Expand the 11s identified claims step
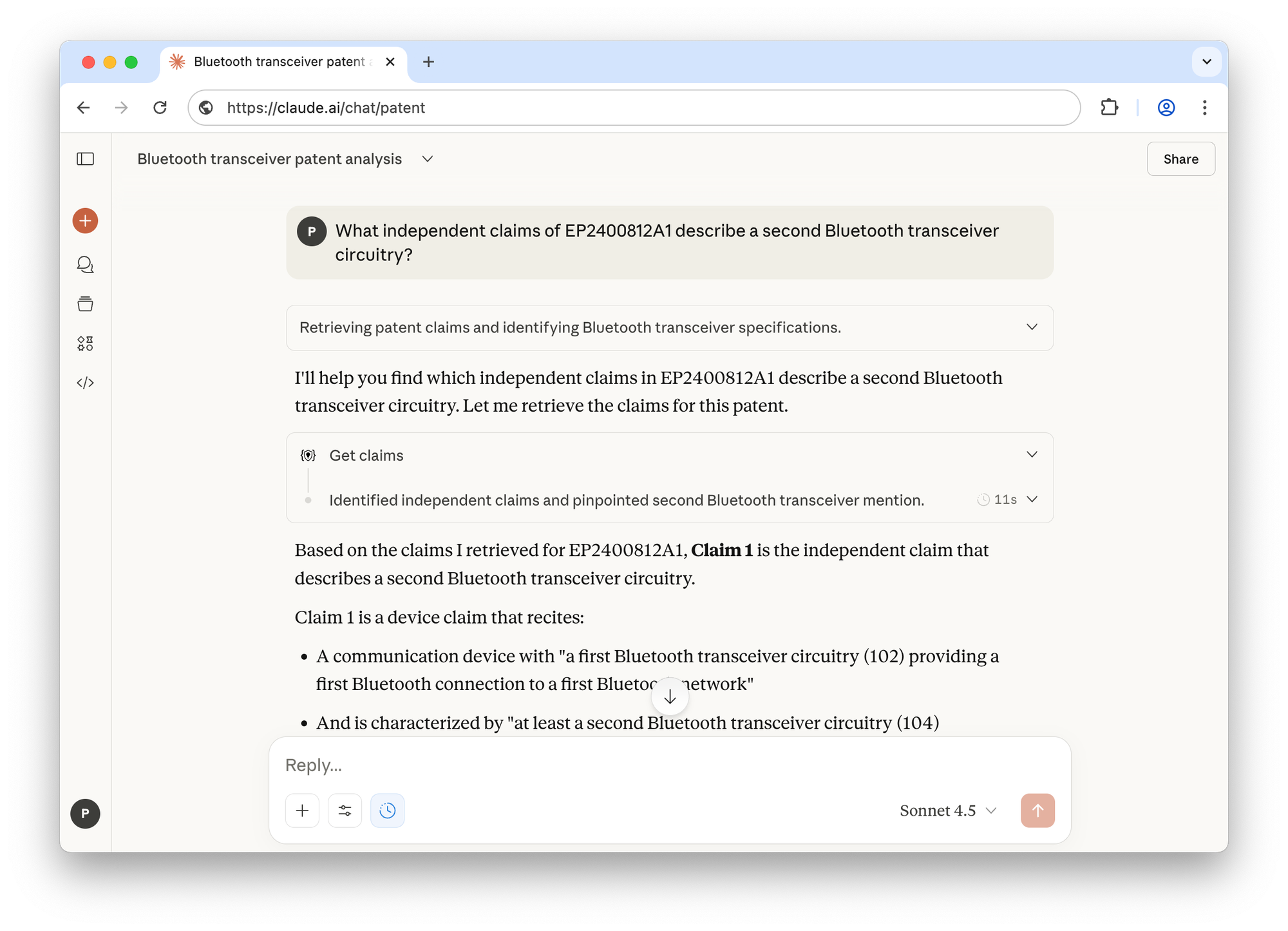This screenshot has width=1288, height=931. point(1032,500)
